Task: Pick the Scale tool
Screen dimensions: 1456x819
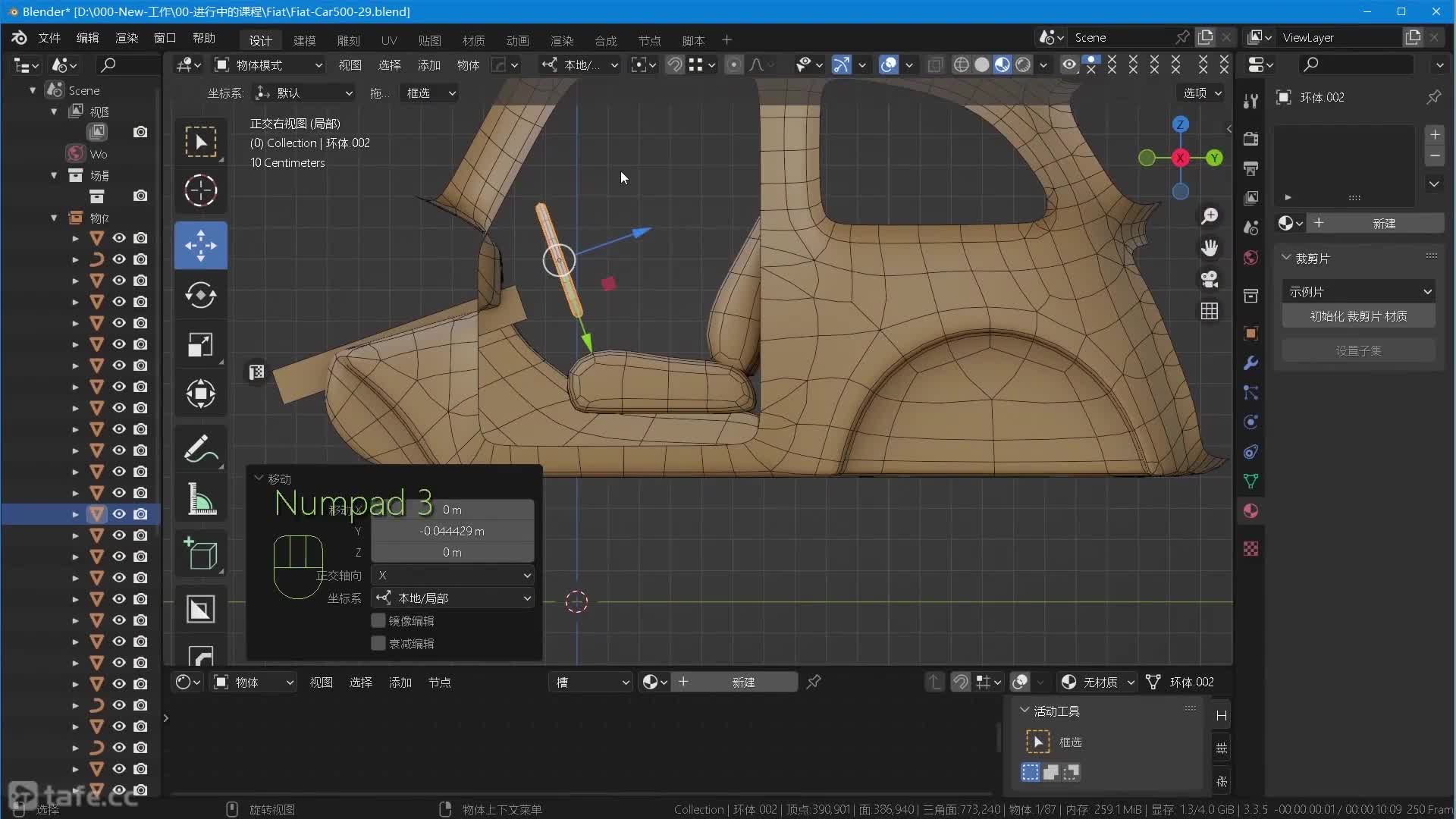Action: (201, 345)
